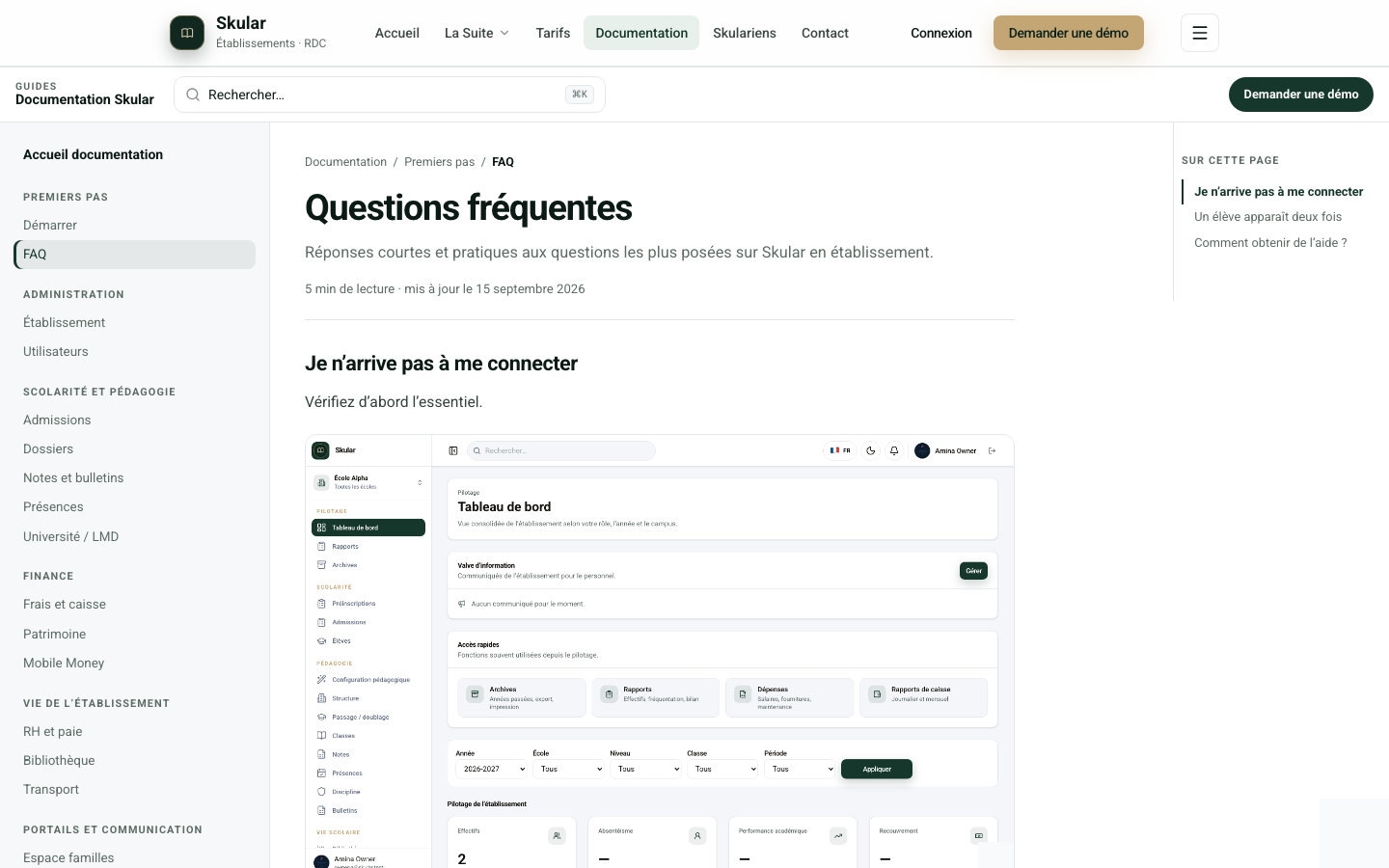This screenshot has width=1389, height=868.
Task: Jump to Je n'arrive pas à me connecter in page outline
Action: click(x=1279, y=192)
